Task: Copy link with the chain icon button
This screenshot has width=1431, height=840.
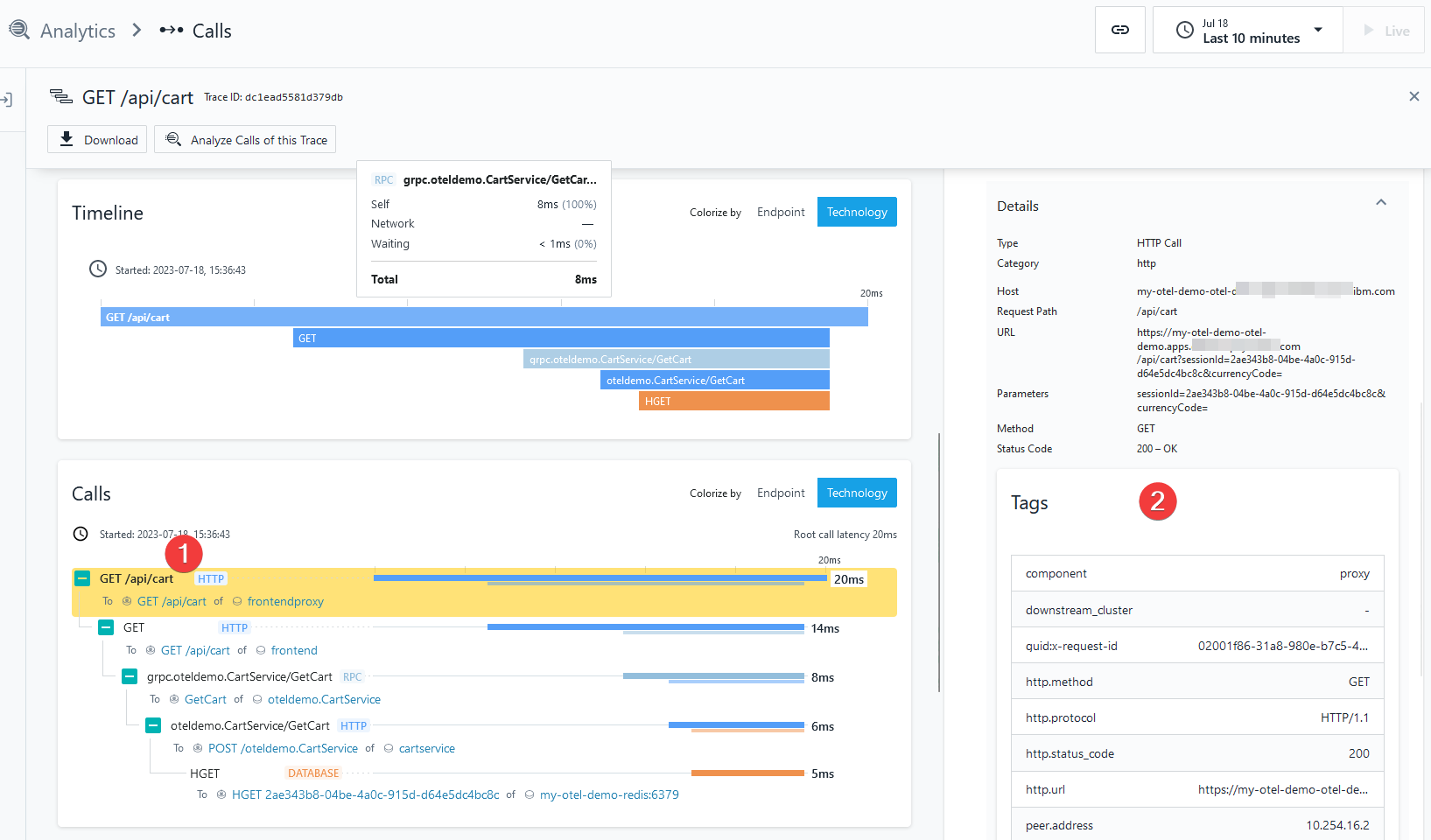Action: [1119, 30]
